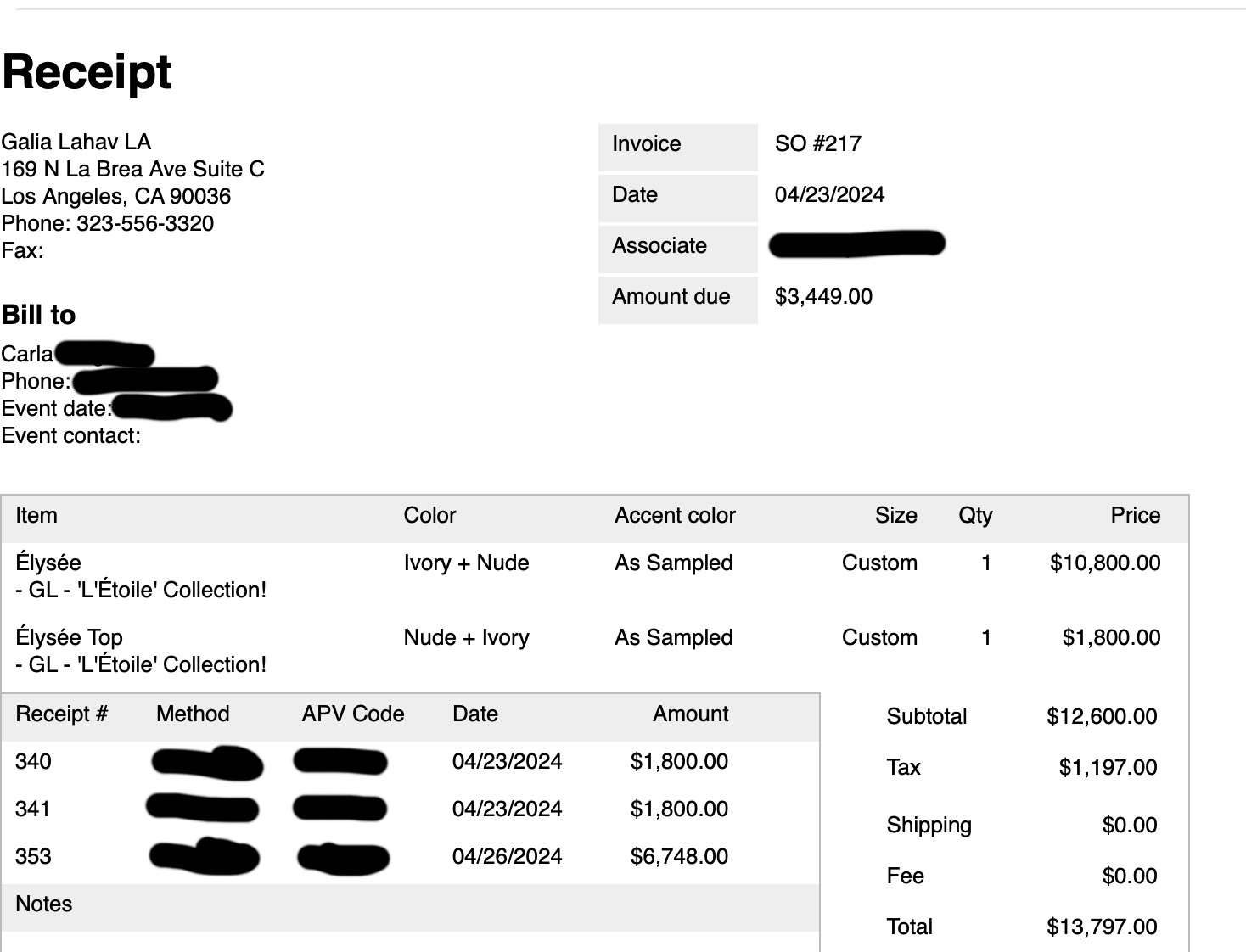Image resolution: width=1246 pixels, height=952 pixels.
Task: Click the Ivory + Nude color cell
Action: [466, 563]
